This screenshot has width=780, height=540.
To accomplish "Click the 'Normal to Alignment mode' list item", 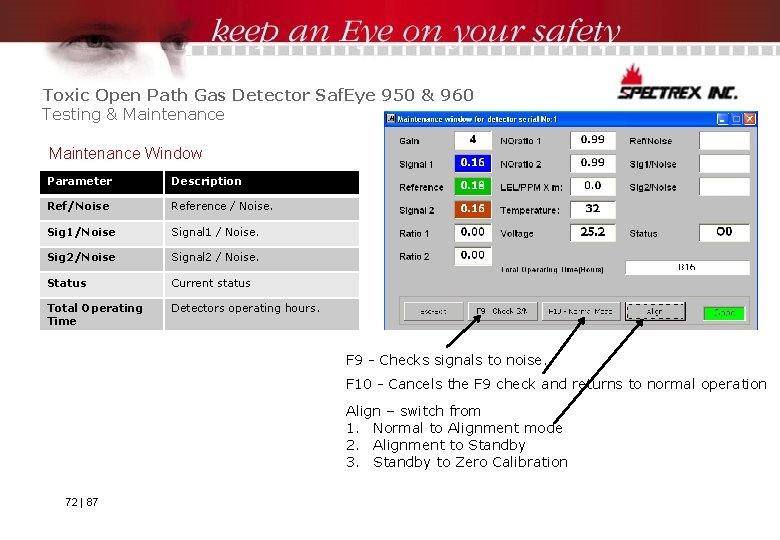I will [x=467, y=428].
